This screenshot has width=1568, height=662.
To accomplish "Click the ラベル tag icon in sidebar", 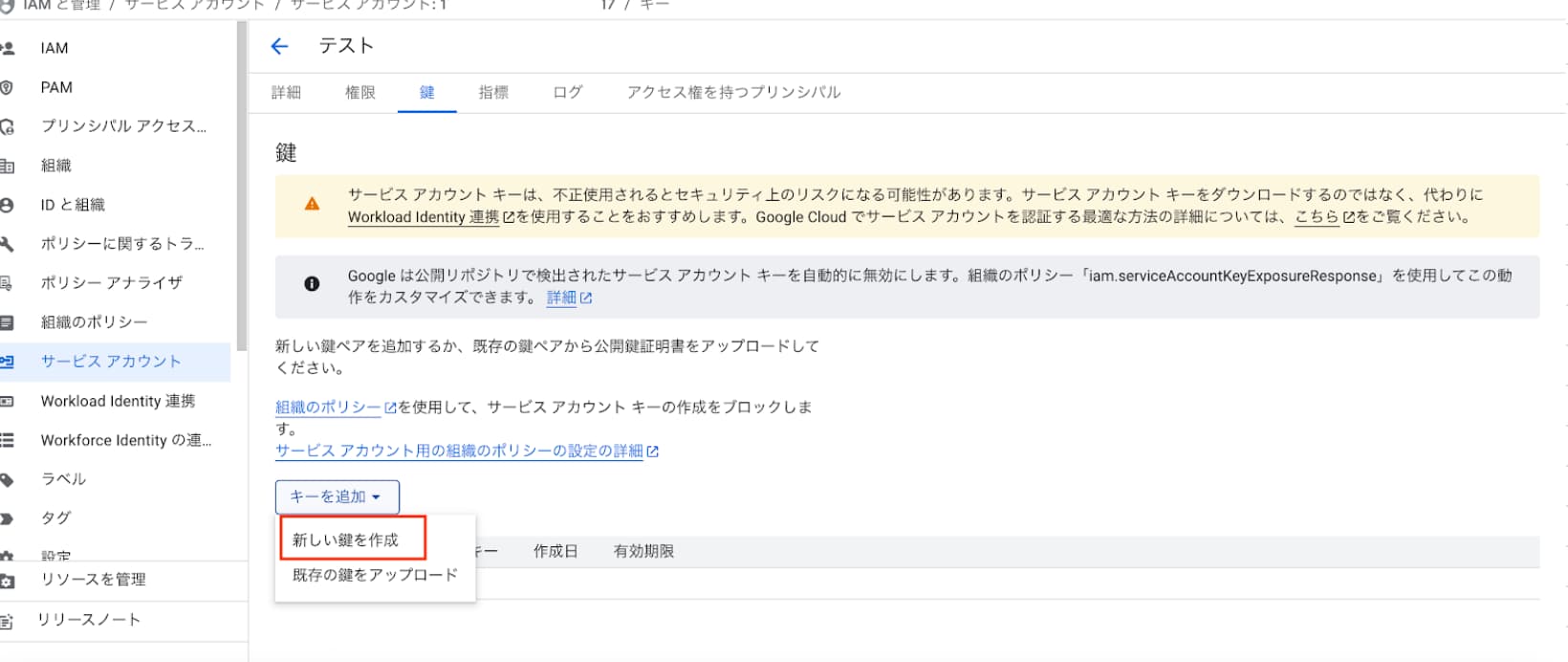I will (x=7, y=479).
